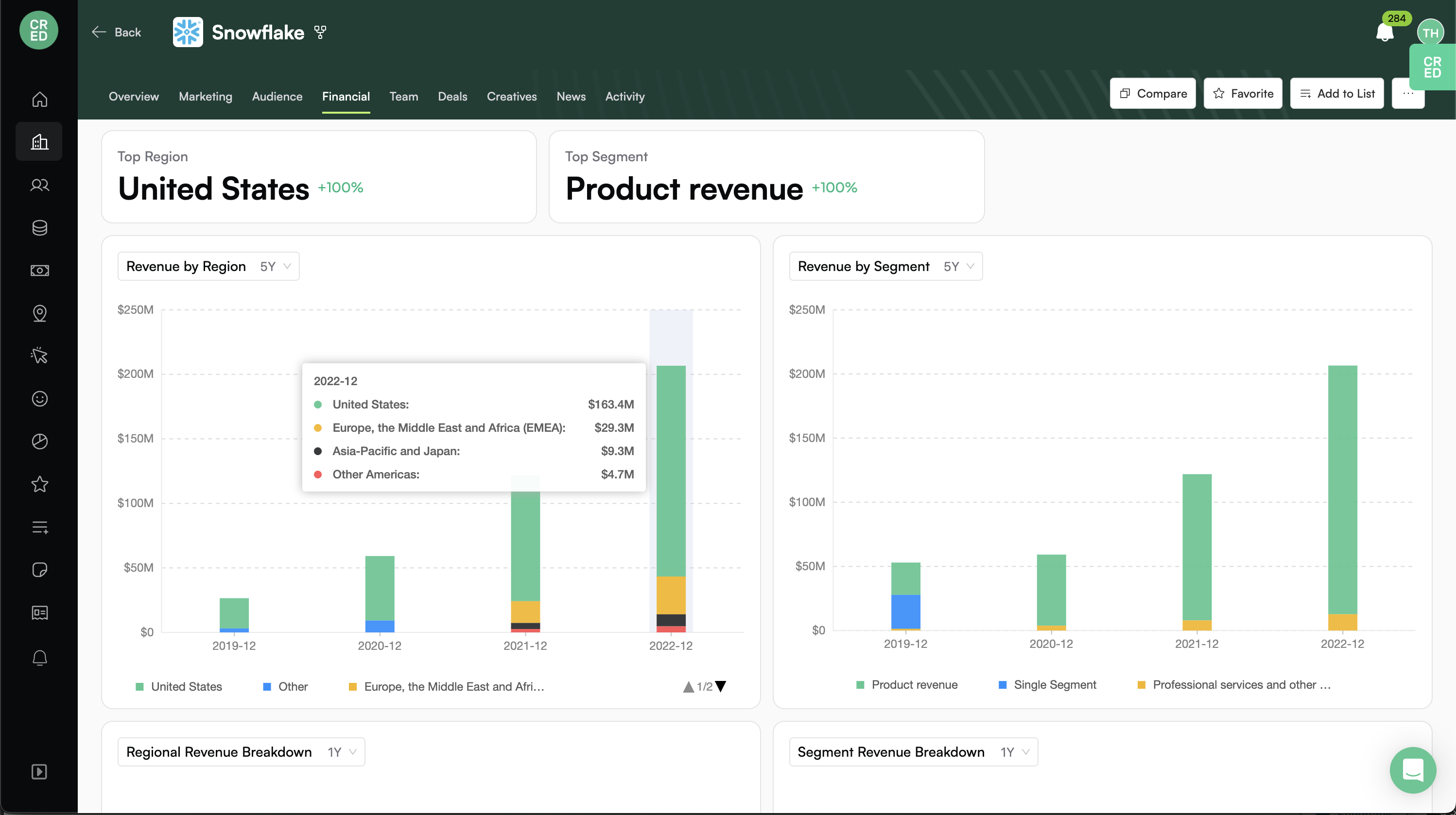Viewport: 1456px width, 815px height.
Task: Open the chat support bubble
Action: tap(1412, 770)
